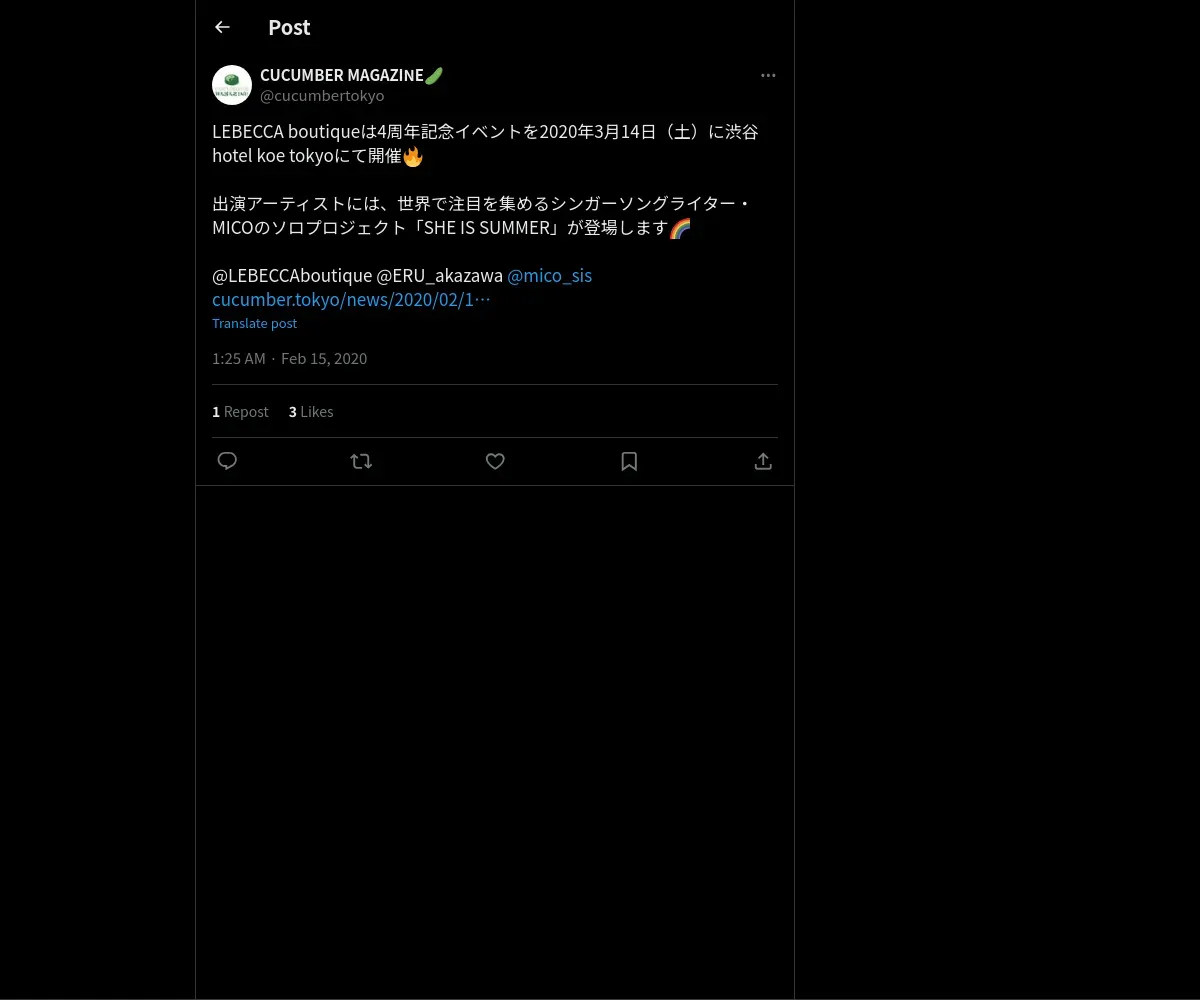Click the share upload icon

tap(763, 461)
